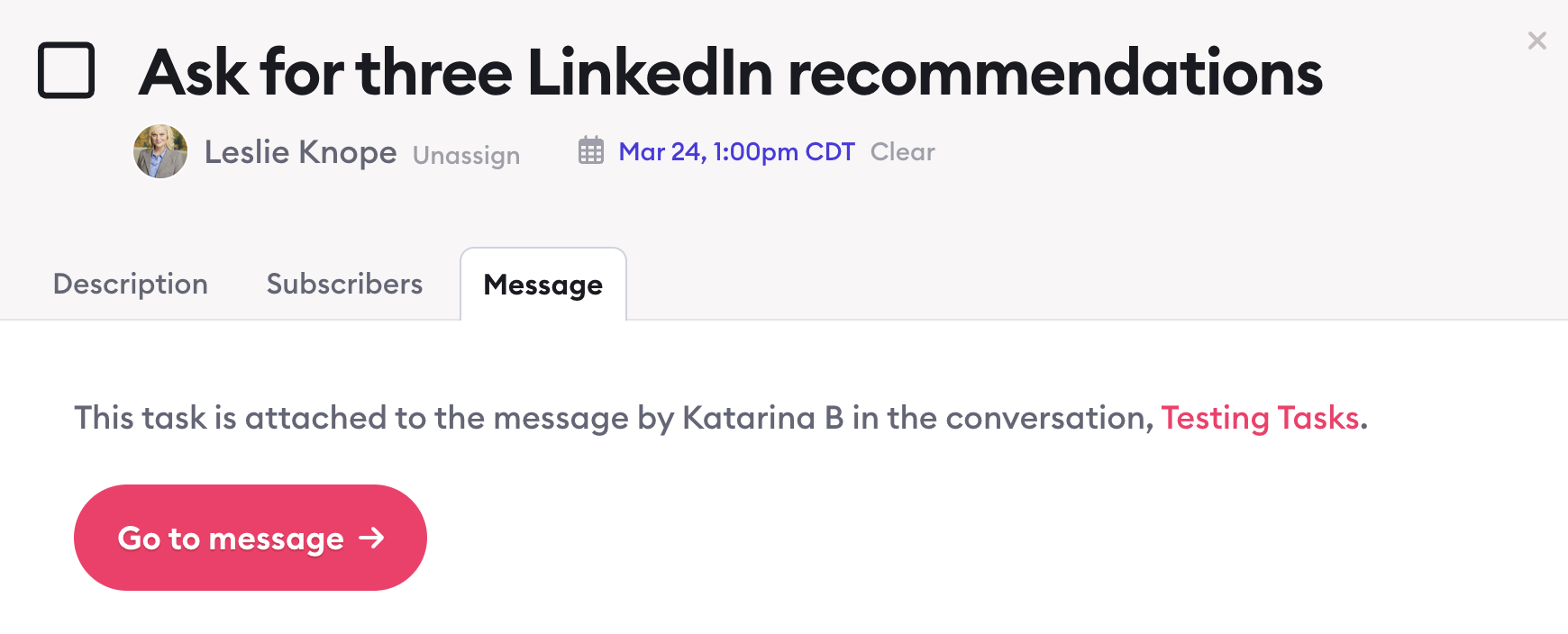Close the task detail panel
The width and height of the screenshot is (1568, 634).
click(x=1536, y=41)
